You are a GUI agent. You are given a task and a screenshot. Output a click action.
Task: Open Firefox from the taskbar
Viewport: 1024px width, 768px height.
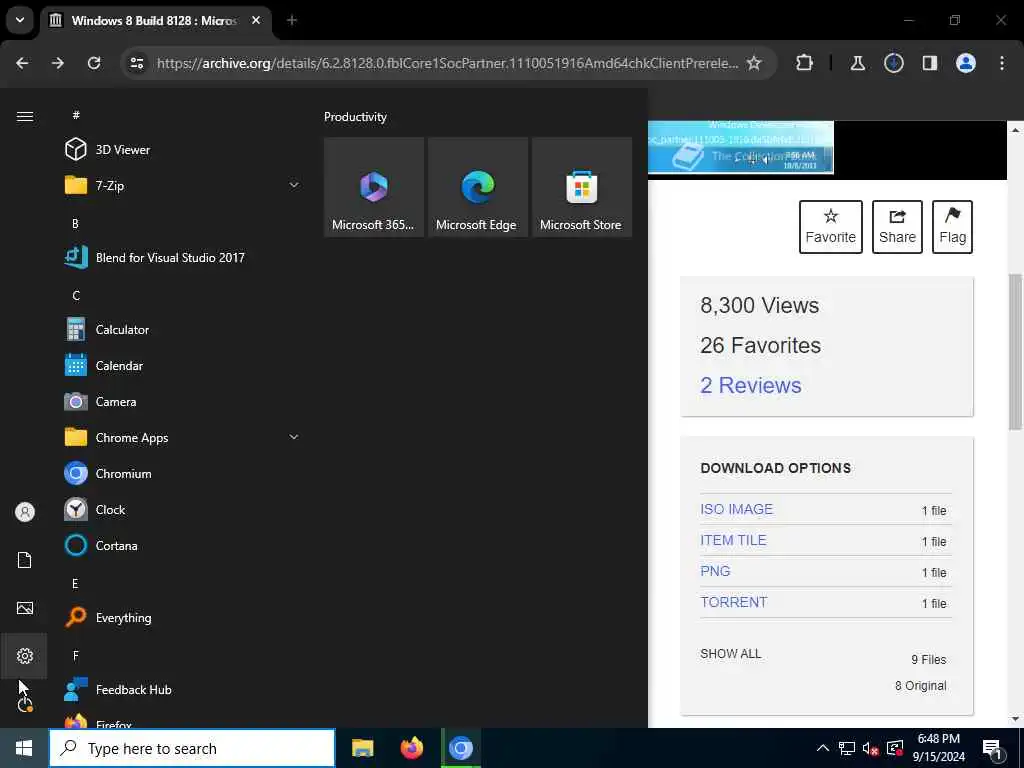[x=411, y=748]
